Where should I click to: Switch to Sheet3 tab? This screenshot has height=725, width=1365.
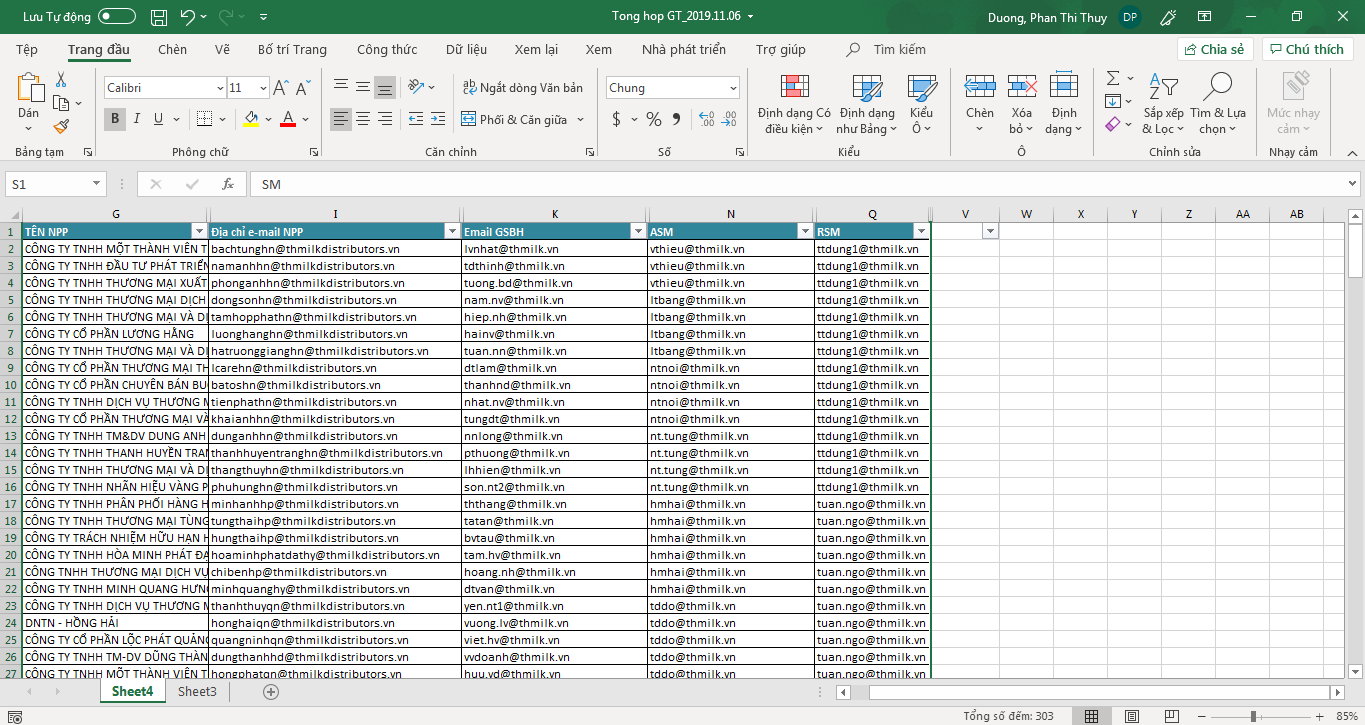(x=197, y=692)
